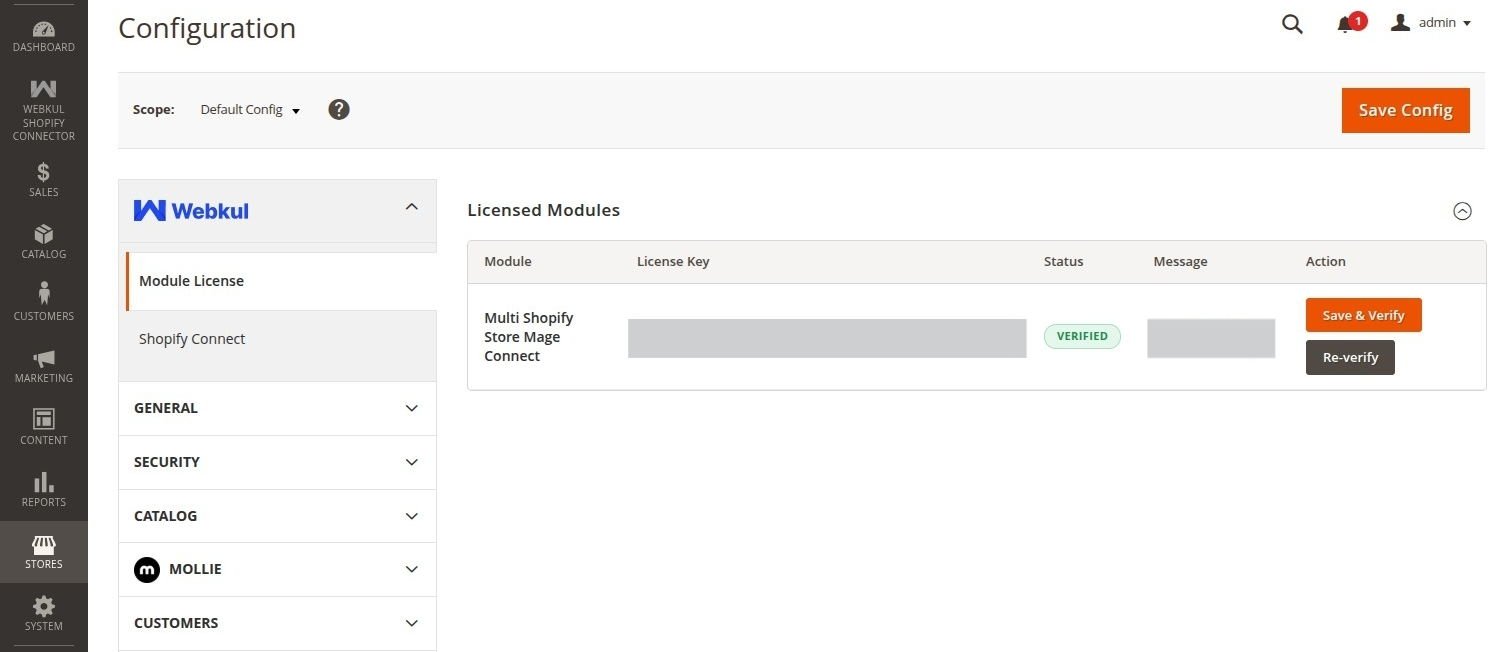Click the Message column header
The width and height of the screenshot is (1512, 652).
1180,262
